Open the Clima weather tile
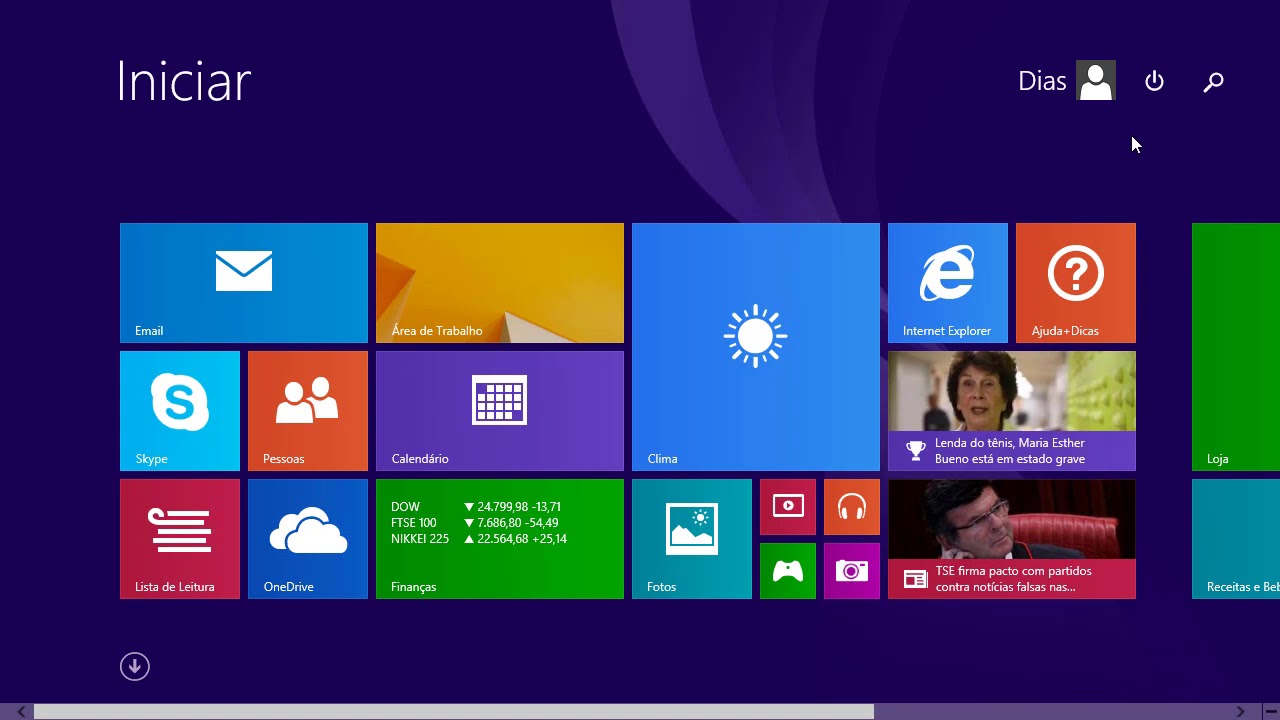 point(756,347)
